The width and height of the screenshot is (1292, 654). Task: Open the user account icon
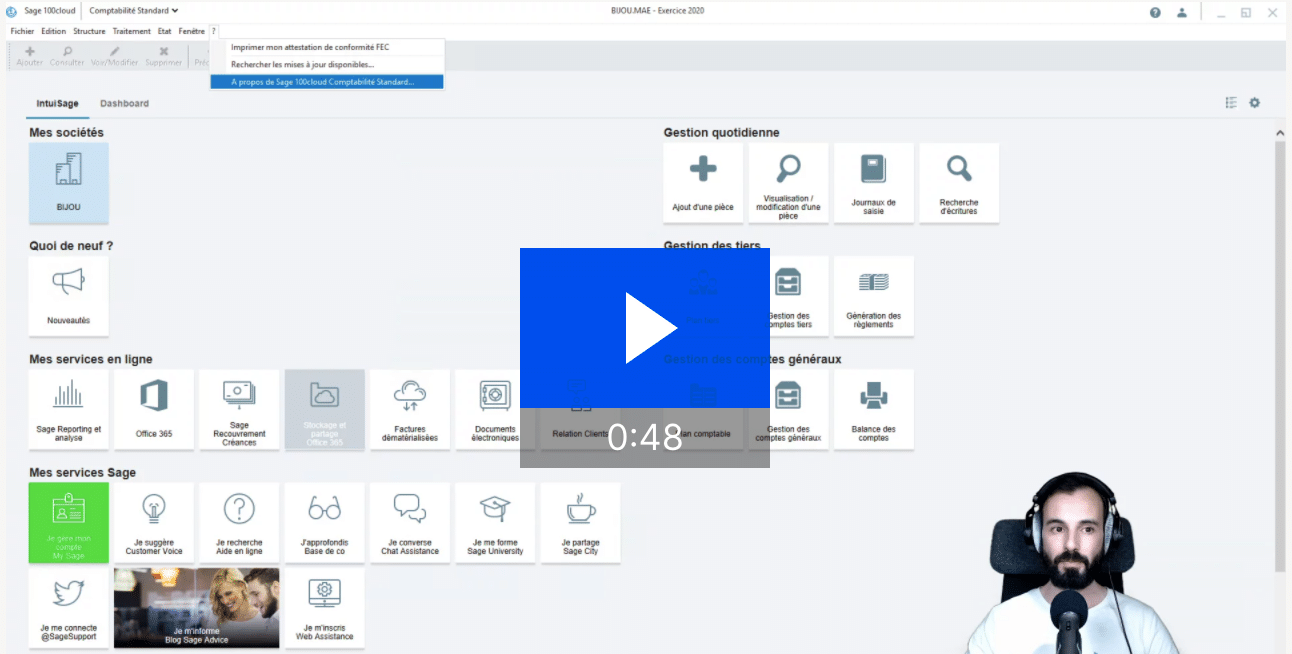click(1182, 12)
